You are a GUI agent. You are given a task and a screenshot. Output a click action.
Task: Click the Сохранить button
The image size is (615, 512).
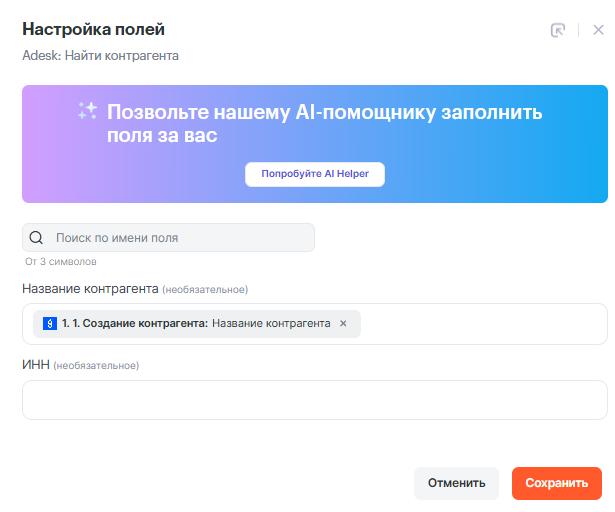pos(556,483)
